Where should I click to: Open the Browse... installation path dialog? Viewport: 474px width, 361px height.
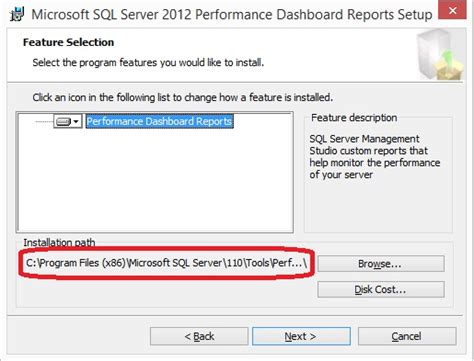pyautogui.click(x=381, y=264)
